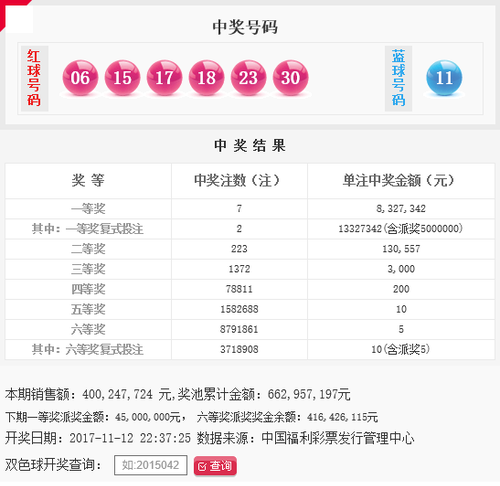This screenshot has width=500, height=486.
Task: Select the 二等奖 row label
Action: point(88,249)
